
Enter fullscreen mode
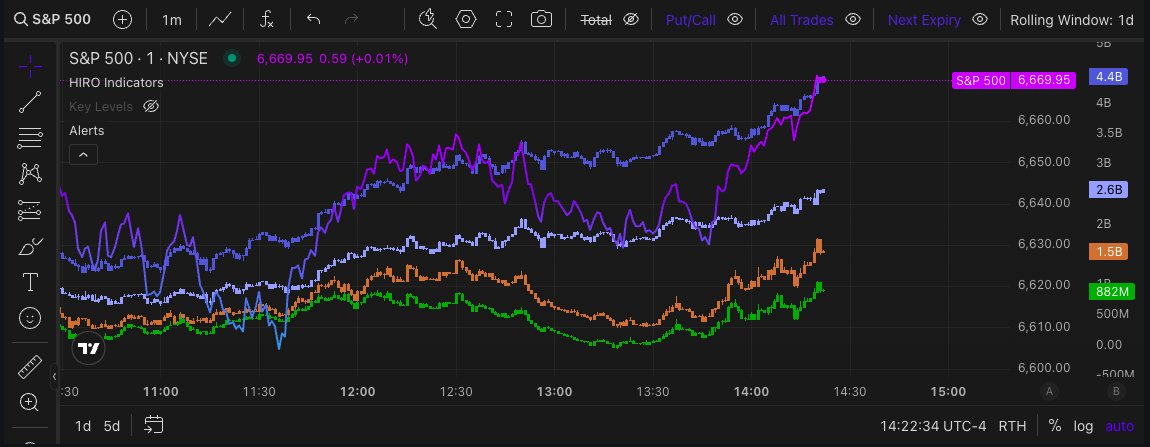click(x=504, y=20)
